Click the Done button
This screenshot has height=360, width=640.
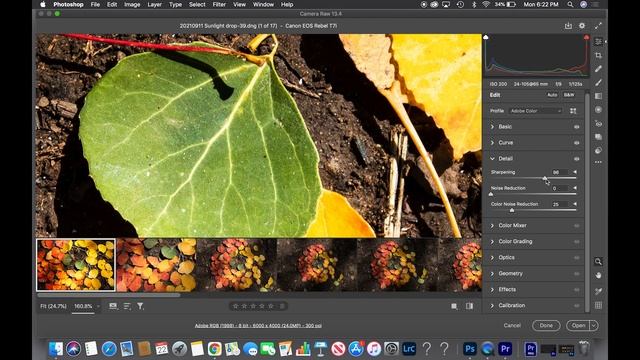[546, 325]
